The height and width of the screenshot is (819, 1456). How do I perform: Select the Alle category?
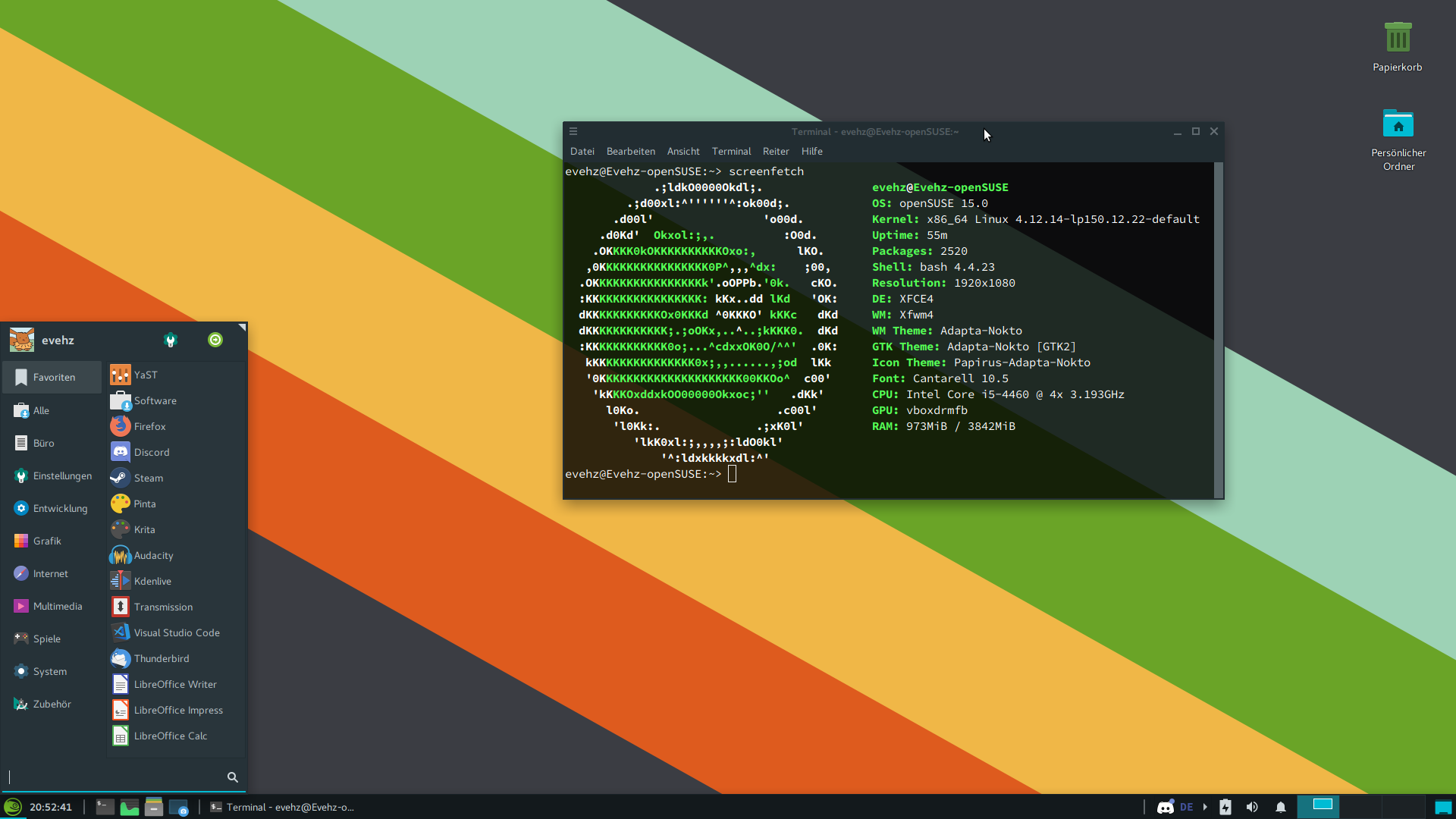[52, 410]
